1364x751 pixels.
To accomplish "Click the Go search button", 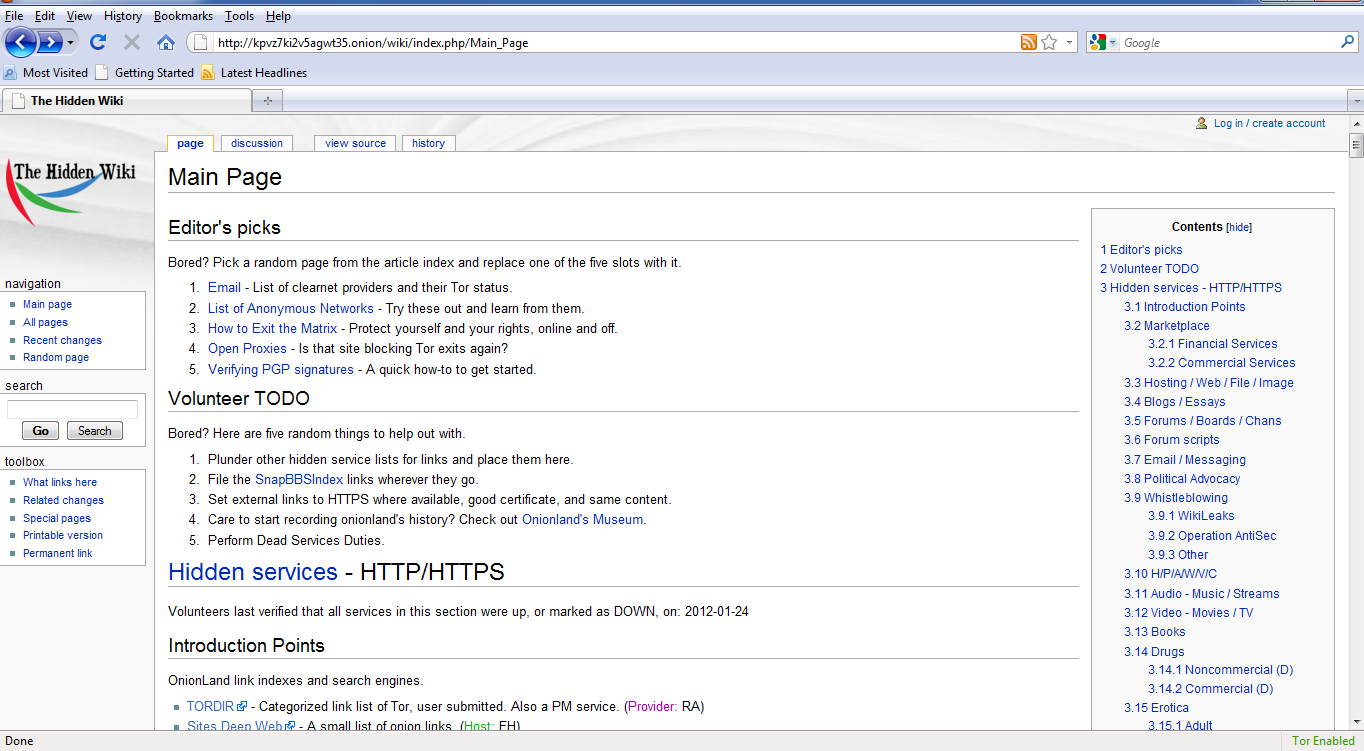I will 40,431.
